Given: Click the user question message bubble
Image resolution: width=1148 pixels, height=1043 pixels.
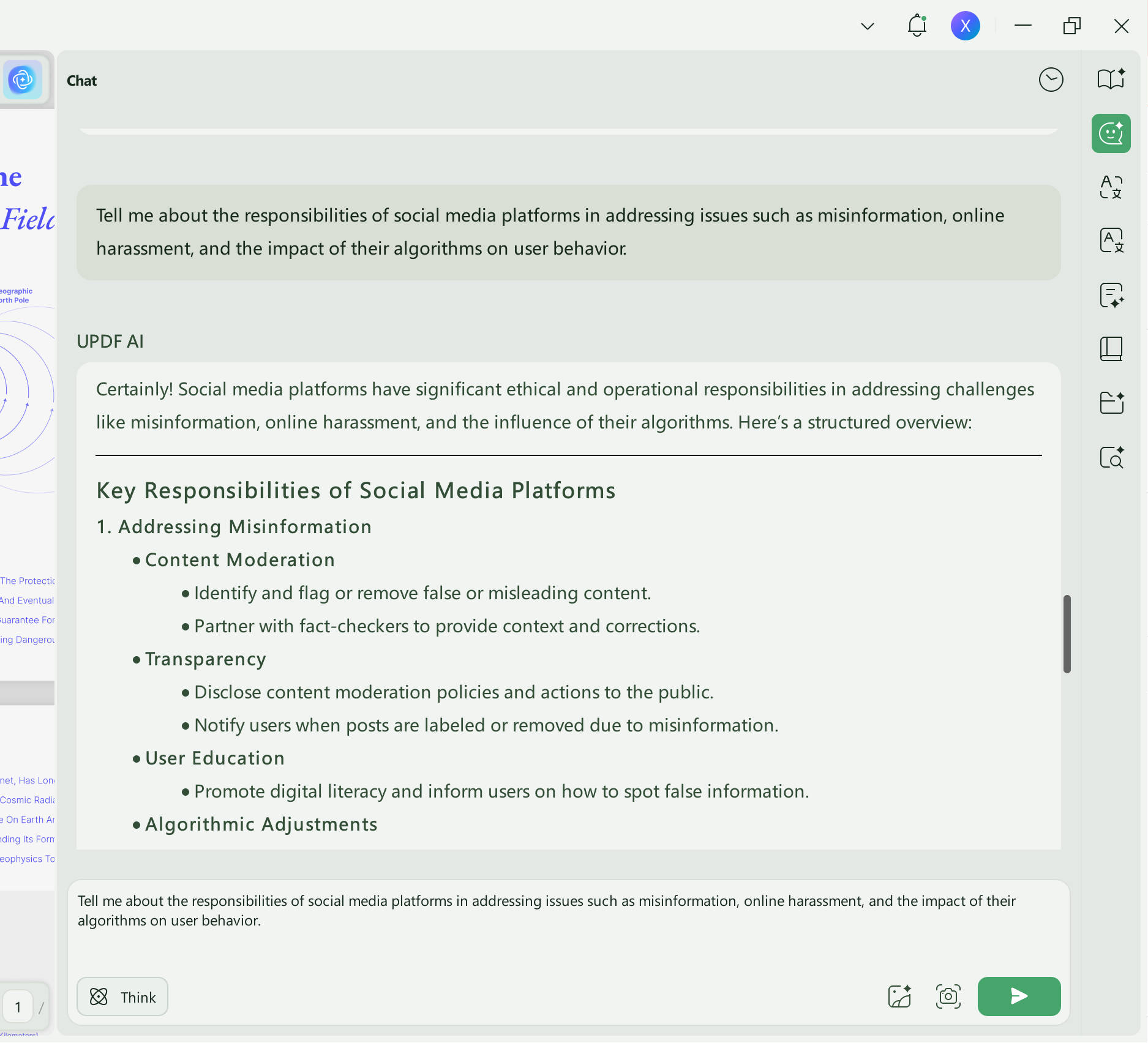Looking at the screenshot, I should click(x=568, y=232).
